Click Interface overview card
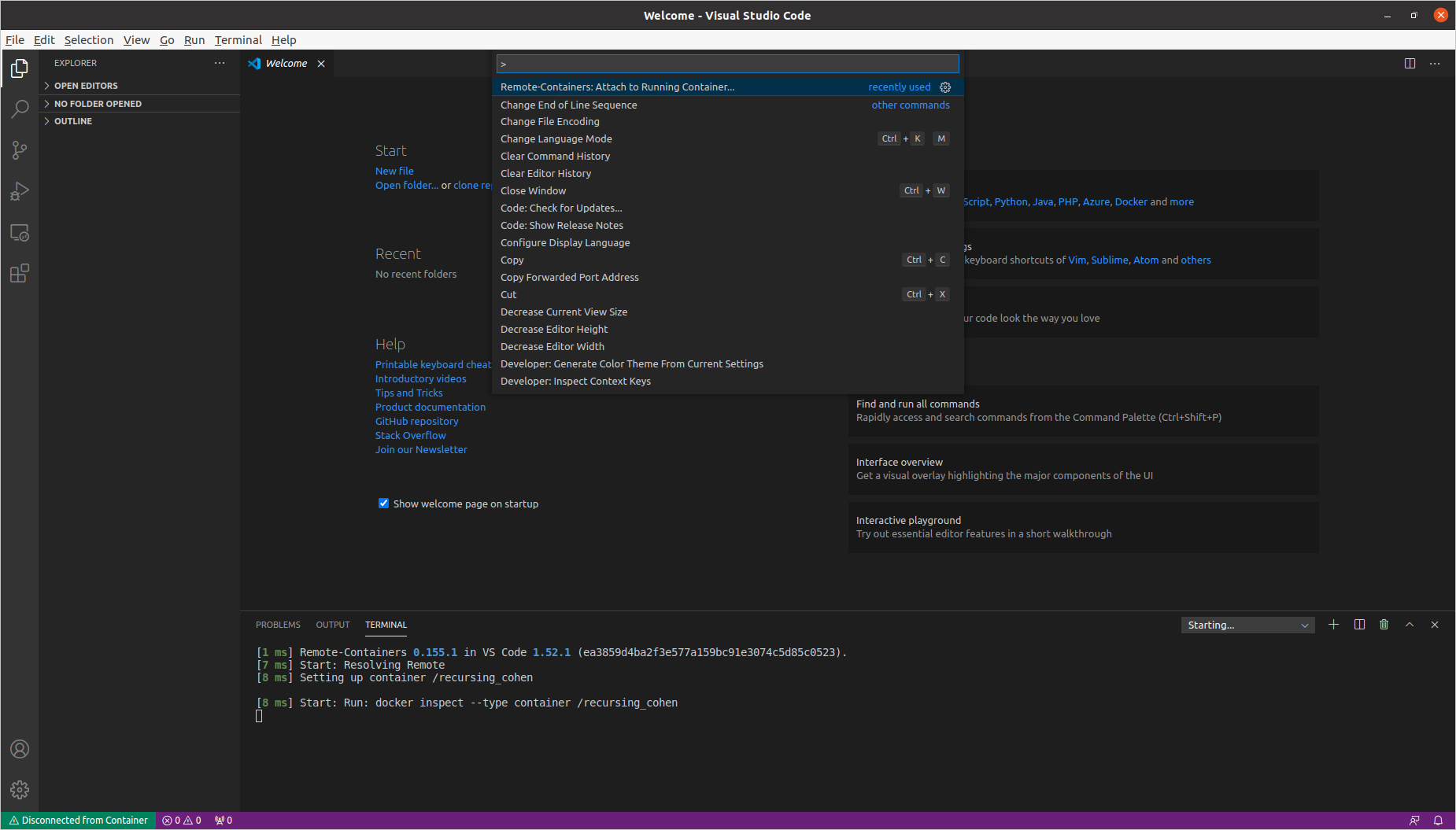 [x=1084, y=469]
